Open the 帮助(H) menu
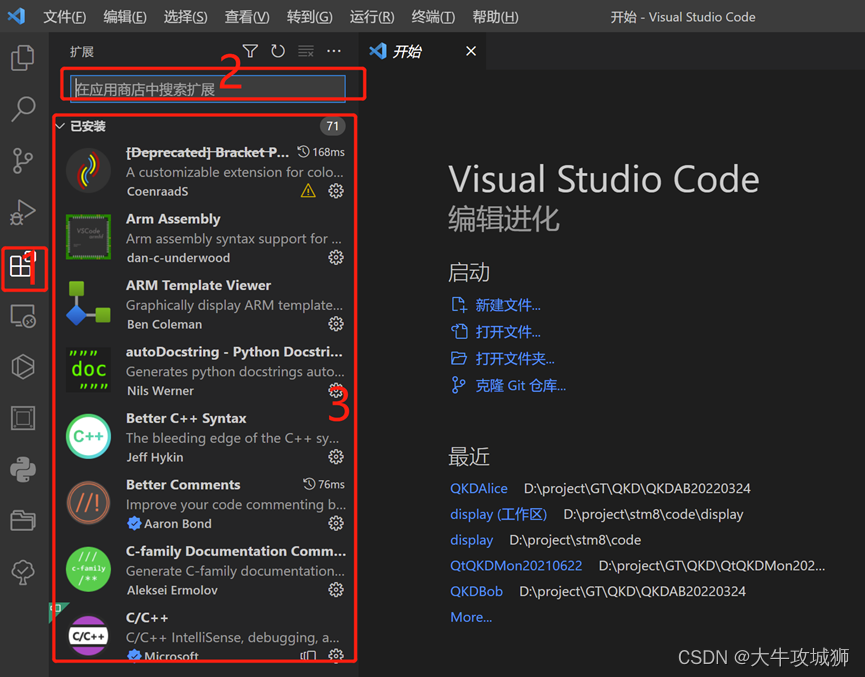865x677 pixels. pos(495,17)
